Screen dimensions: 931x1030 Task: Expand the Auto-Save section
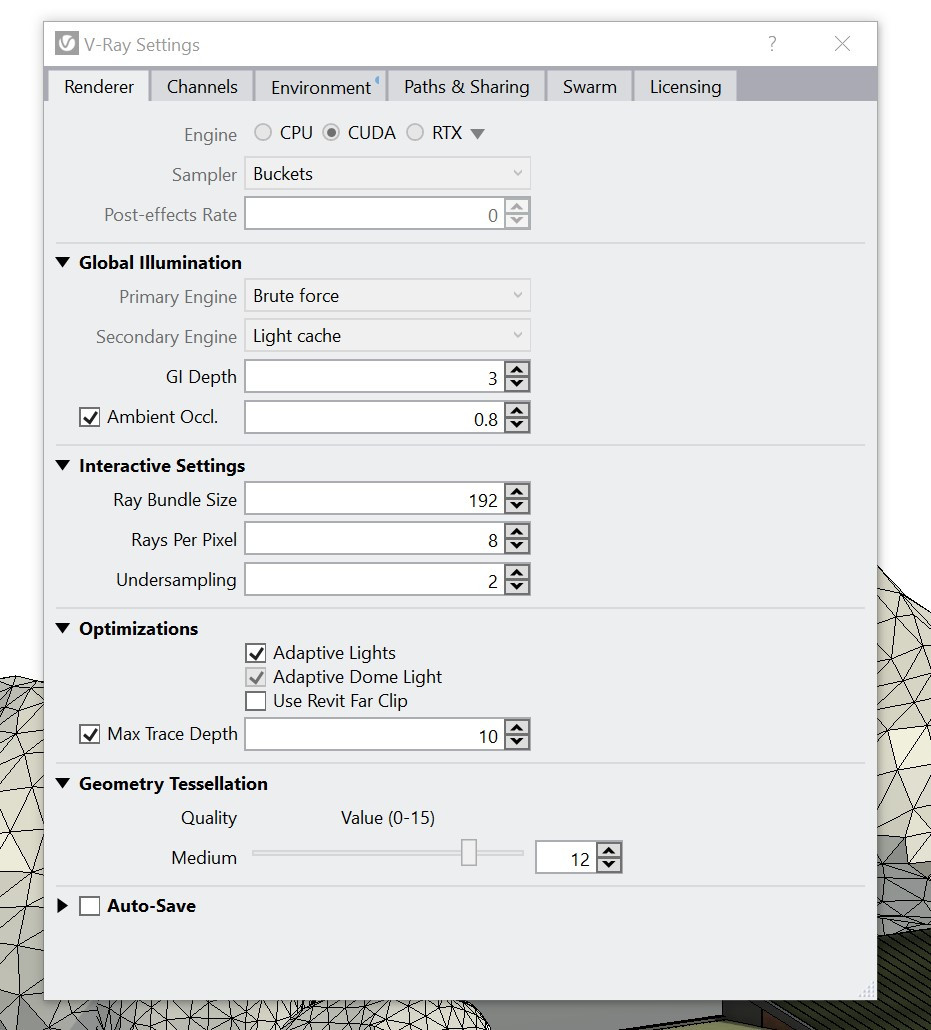(x=62, y=906)
